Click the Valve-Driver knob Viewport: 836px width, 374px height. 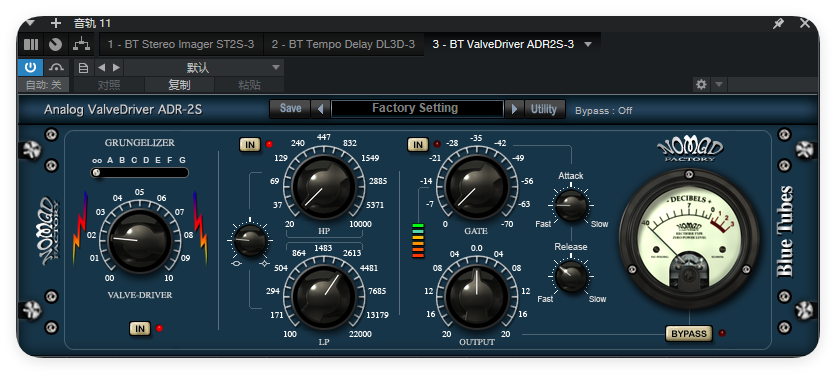[140, 241]
